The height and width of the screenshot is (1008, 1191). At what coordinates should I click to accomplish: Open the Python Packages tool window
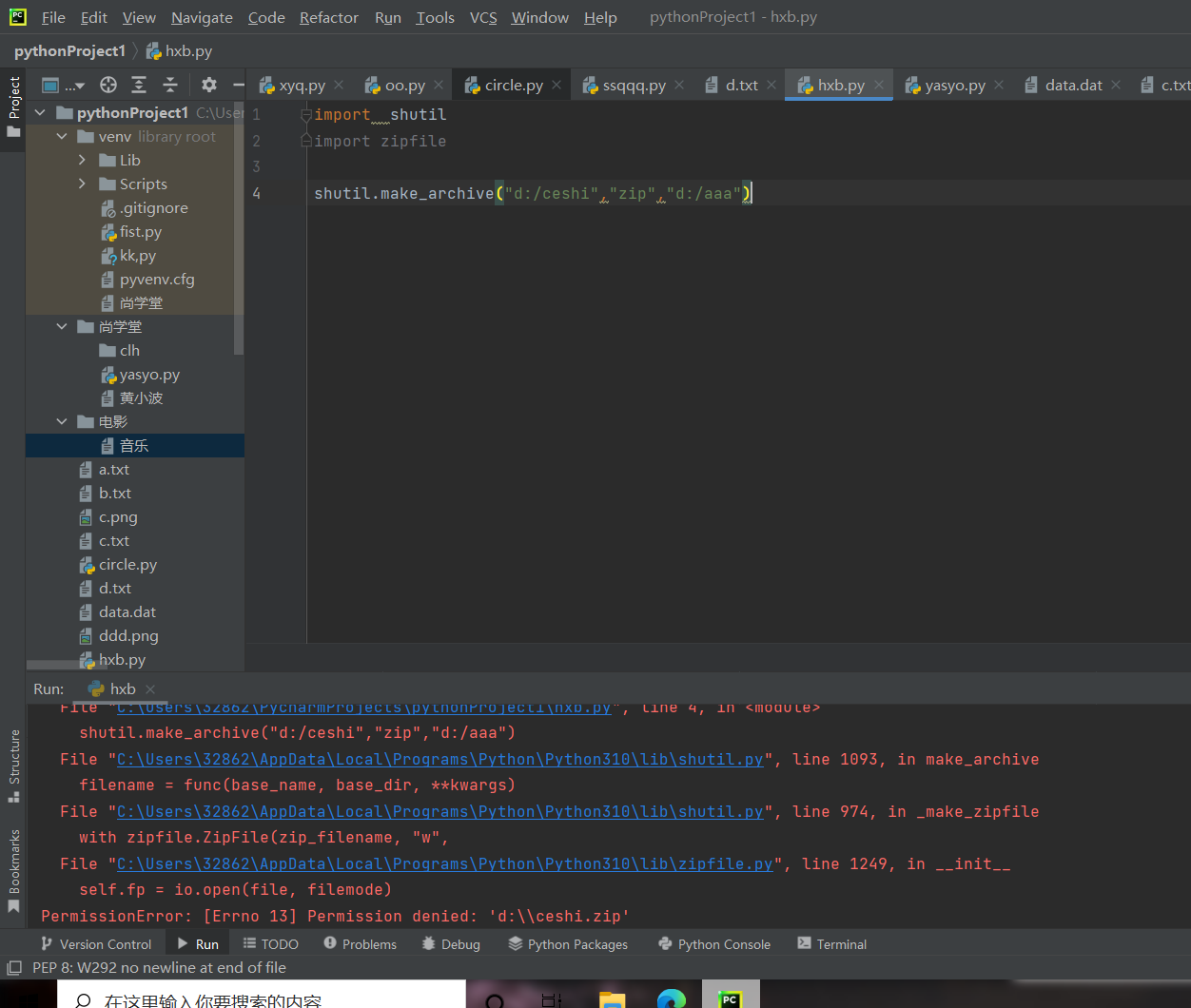[x=568, y=943]
